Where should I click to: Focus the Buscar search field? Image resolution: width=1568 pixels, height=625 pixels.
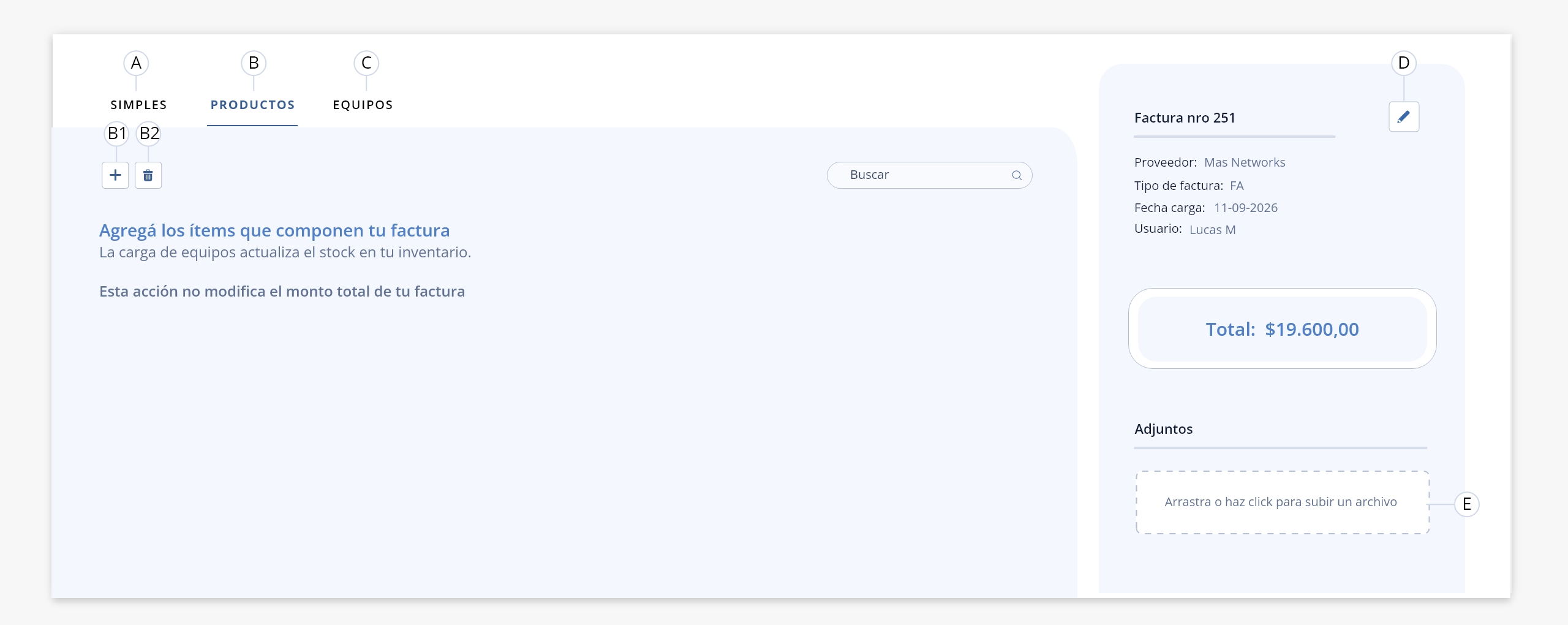(x=929, y=175)
